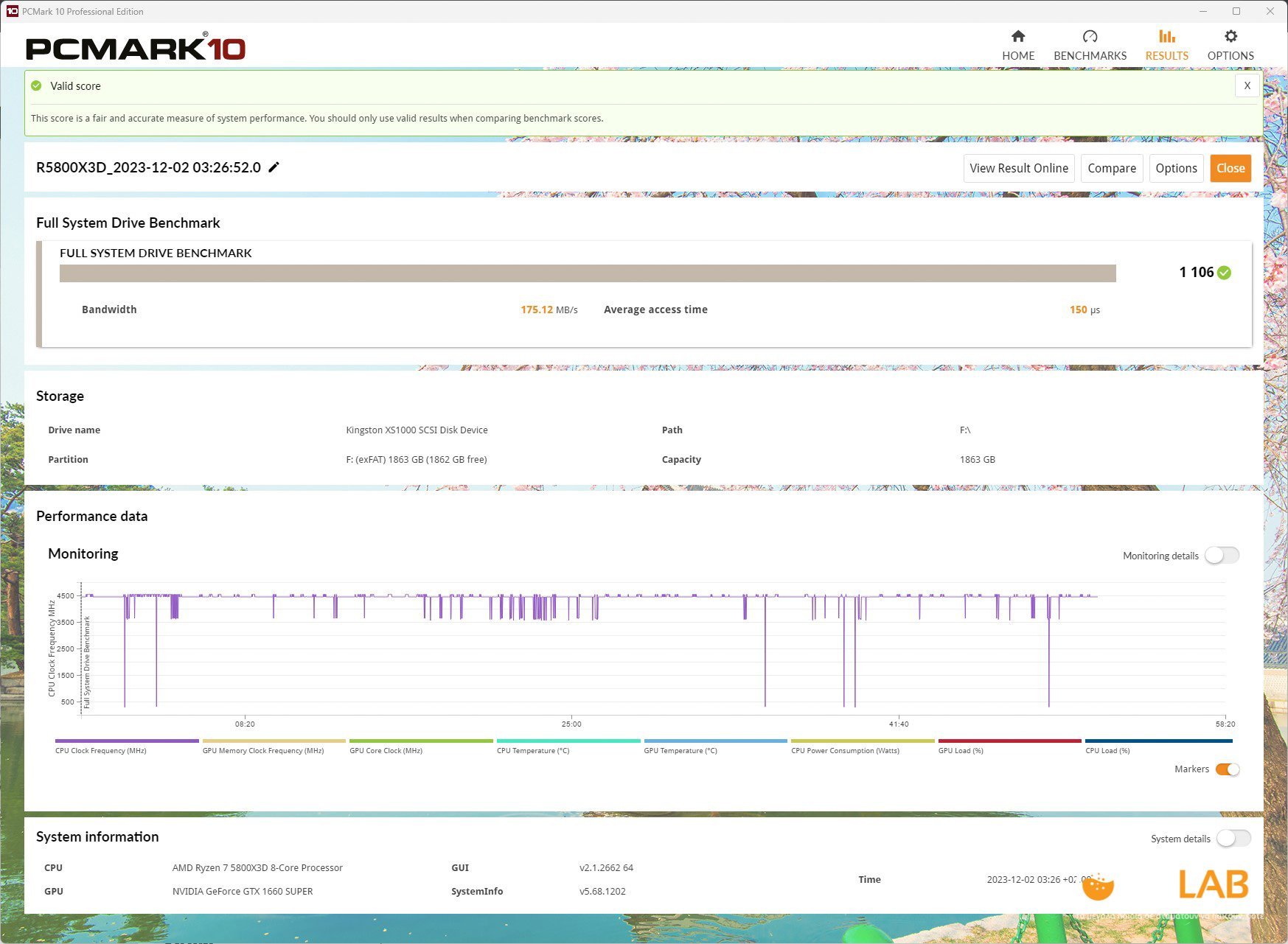Image resolution: width=1288 pixels, height=944 pixels.
Task: Click the bandwidth value 175.12 MB/s
Action: tap(549, 310)
